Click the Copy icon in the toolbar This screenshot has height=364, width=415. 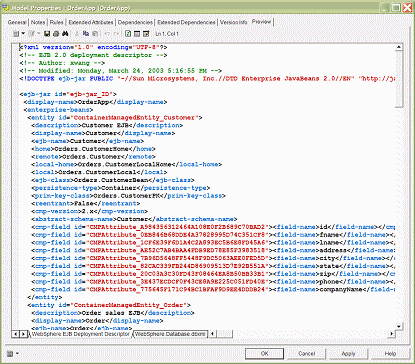[86, 34]
